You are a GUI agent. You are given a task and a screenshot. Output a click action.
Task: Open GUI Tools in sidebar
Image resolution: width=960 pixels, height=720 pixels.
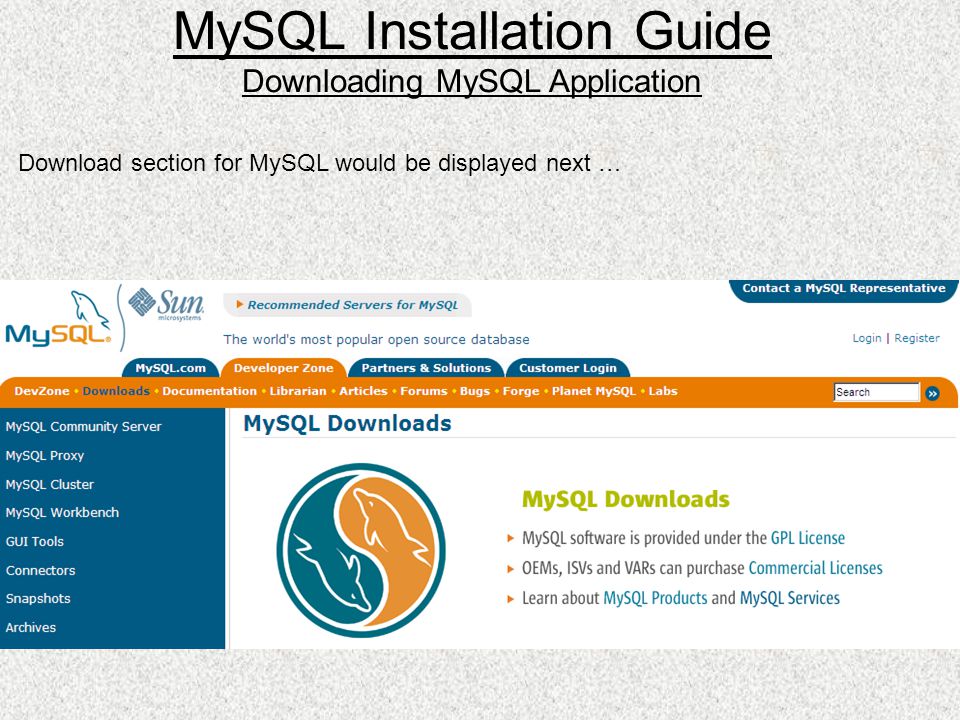tap(34, 541)
